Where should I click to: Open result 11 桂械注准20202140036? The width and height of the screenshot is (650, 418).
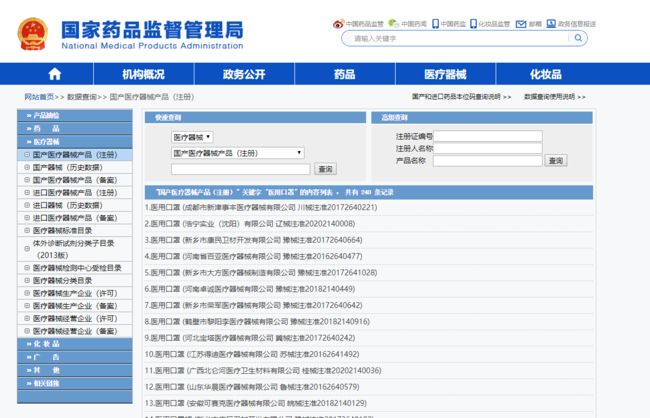coord(263,370)
